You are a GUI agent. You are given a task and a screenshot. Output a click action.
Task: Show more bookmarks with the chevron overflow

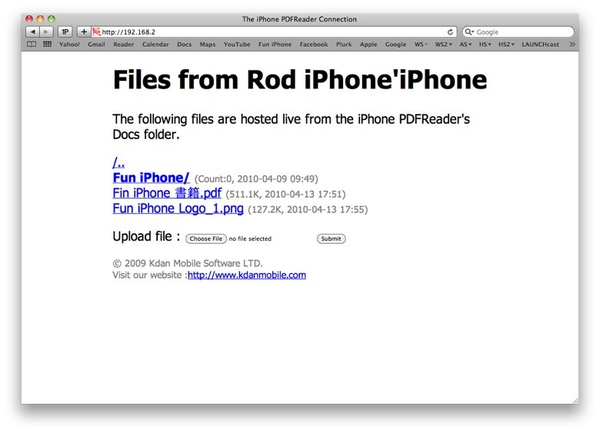[x=572, y=44]
